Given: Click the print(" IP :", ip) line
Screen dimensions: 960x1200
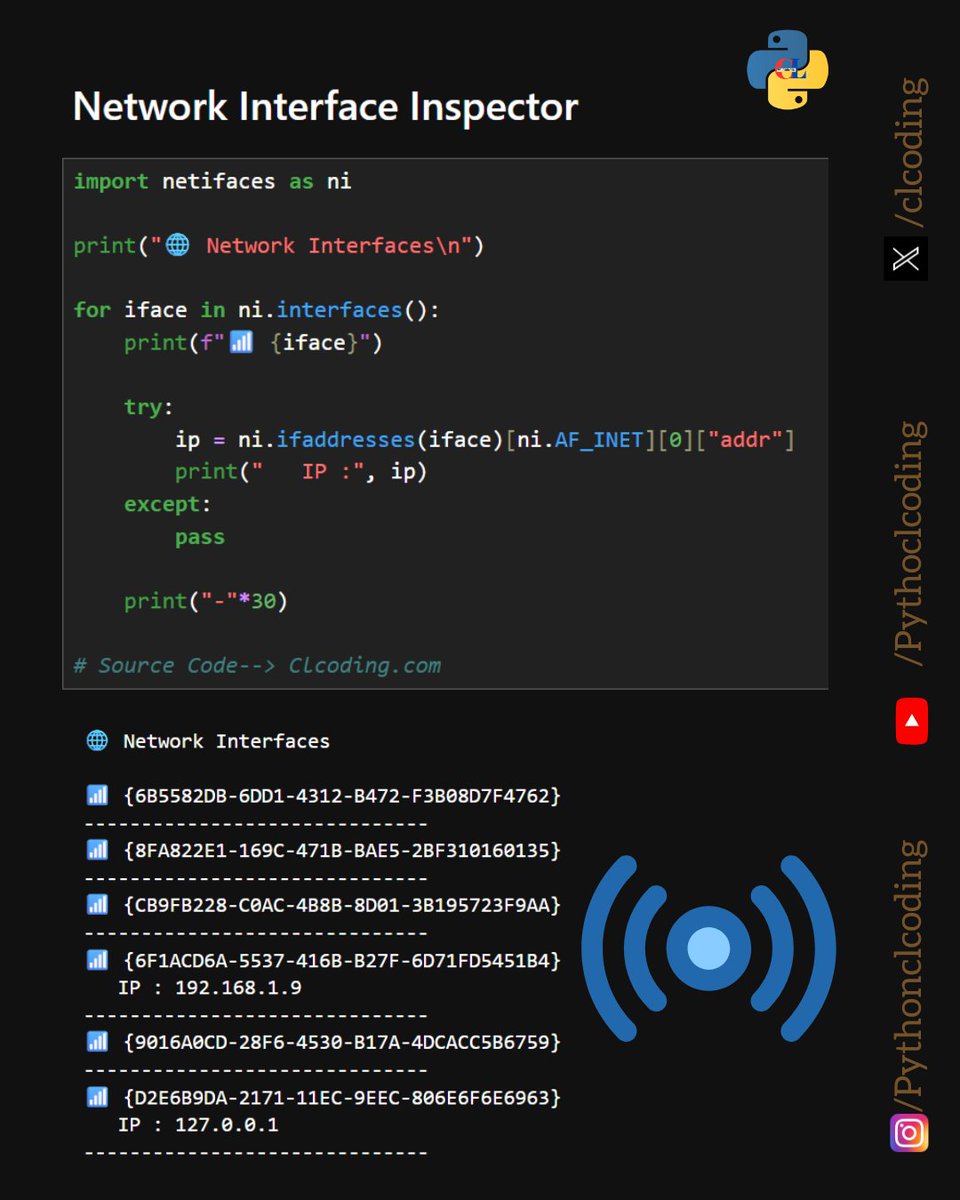Looking at the screenshot, I should [301, 472].
